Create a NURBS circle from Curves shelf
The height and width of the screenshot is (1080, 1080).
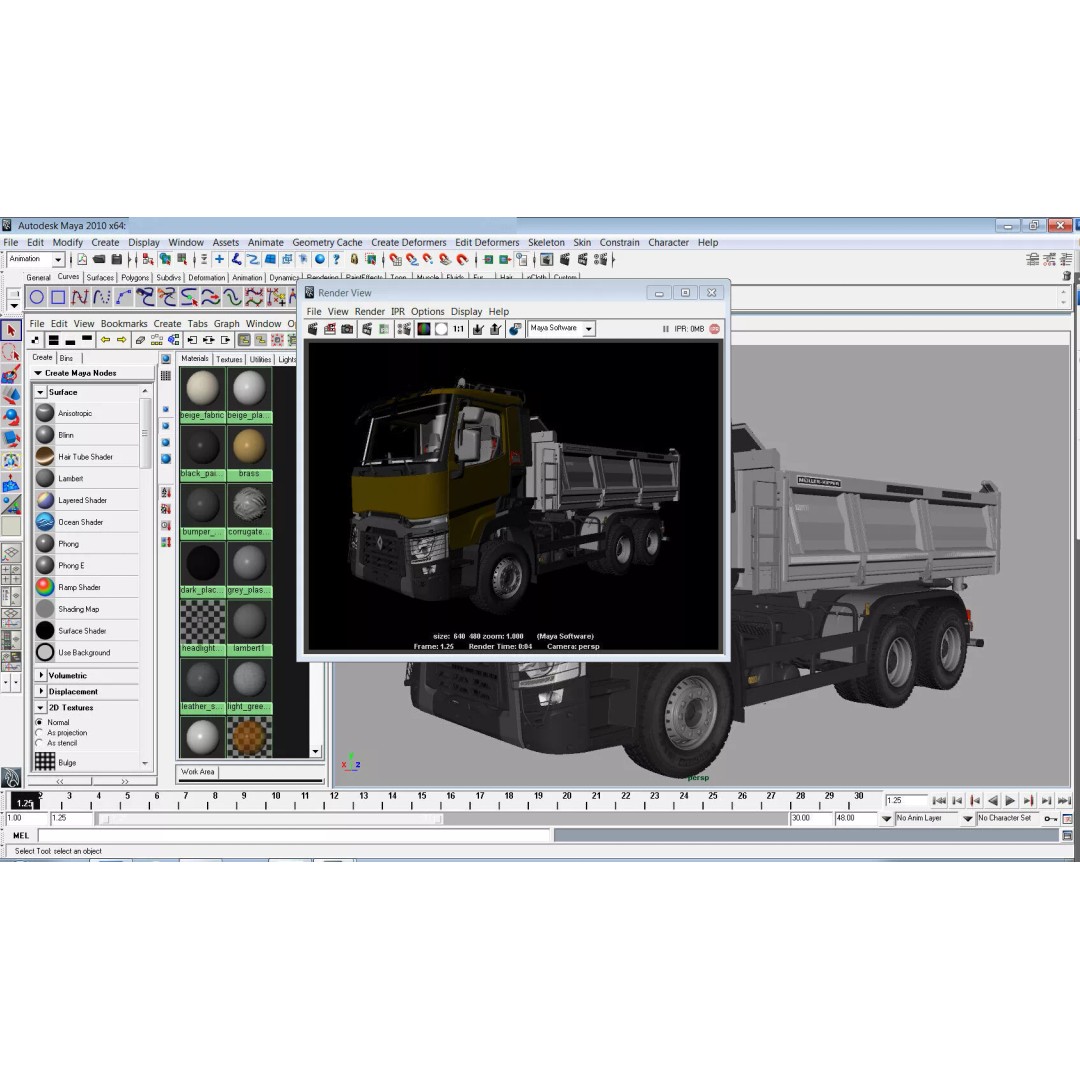click(x=37, y=298)
